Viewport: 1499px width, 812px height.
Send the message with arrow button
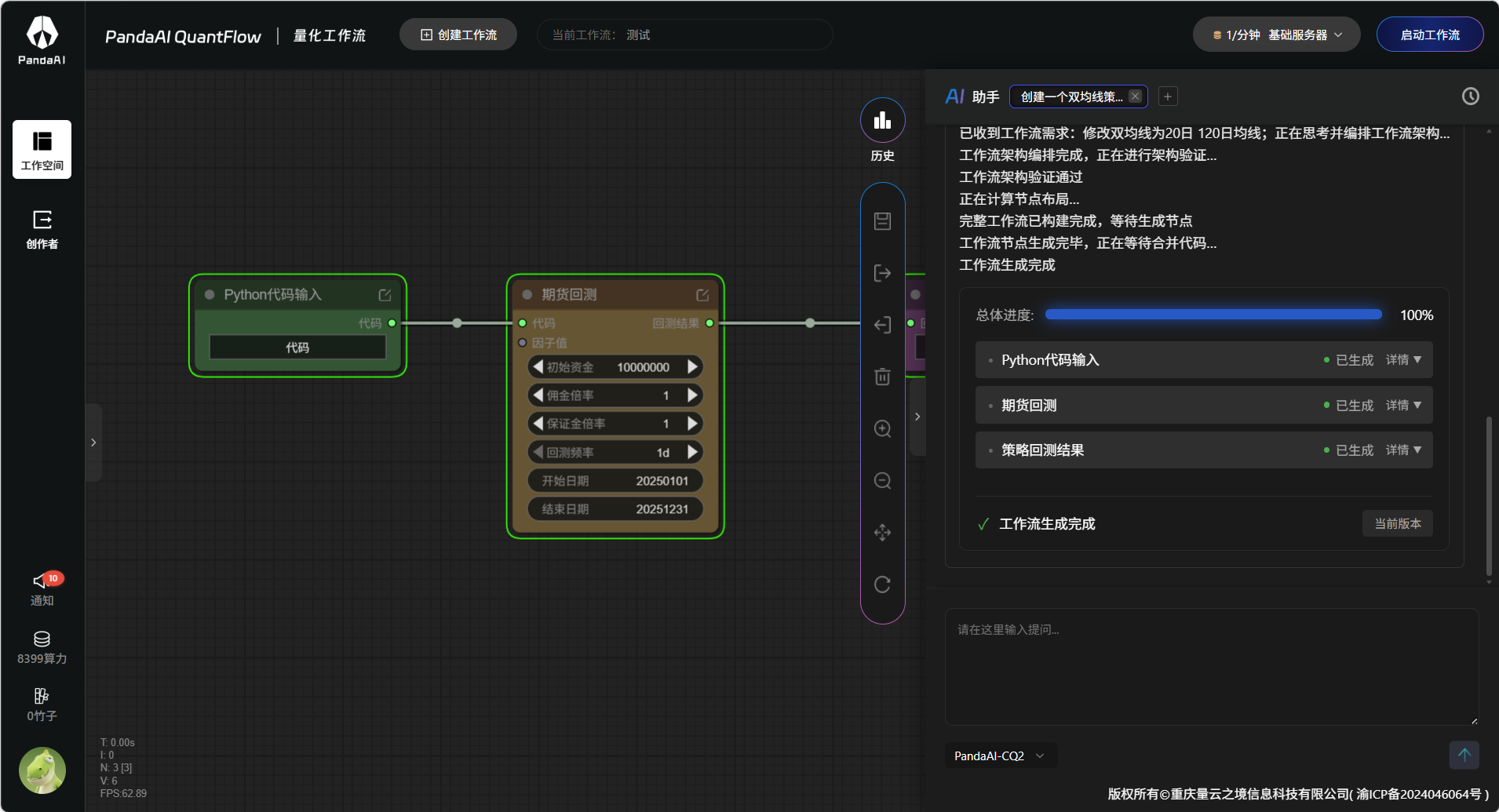1464,755
